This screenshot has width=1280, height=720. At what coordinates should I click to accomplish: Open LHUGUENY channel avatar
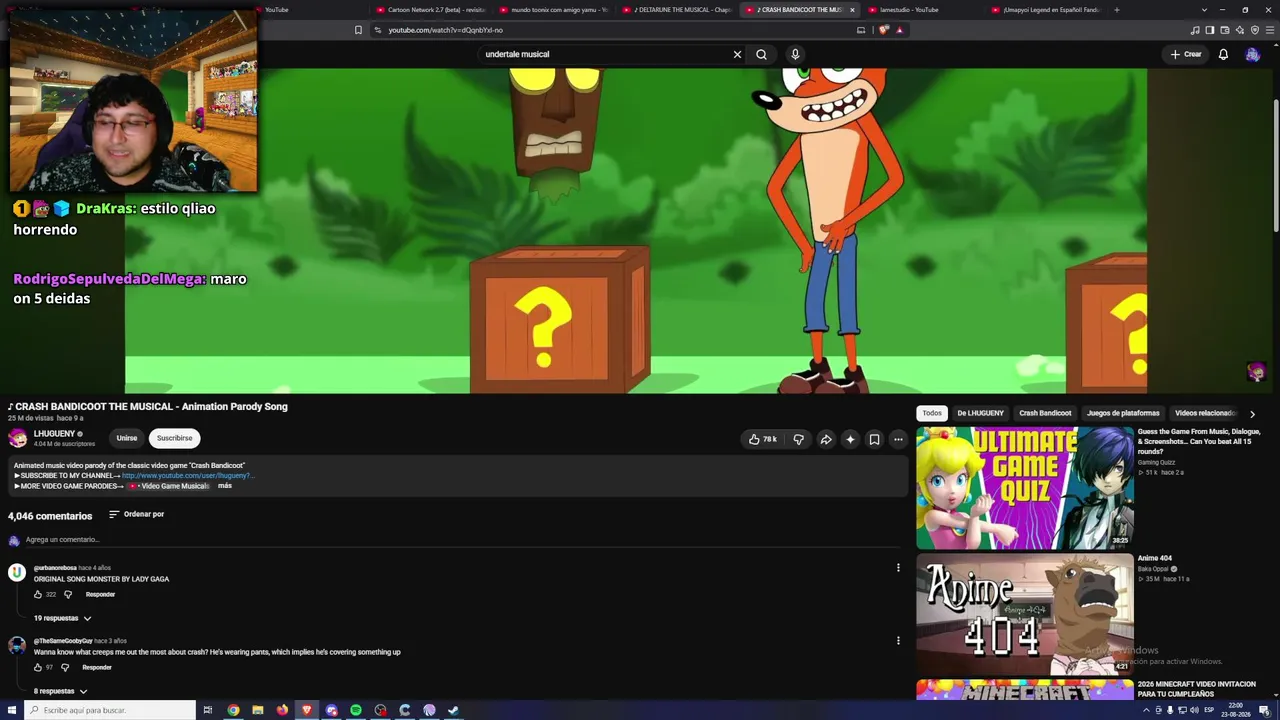[x=17, y=438]
